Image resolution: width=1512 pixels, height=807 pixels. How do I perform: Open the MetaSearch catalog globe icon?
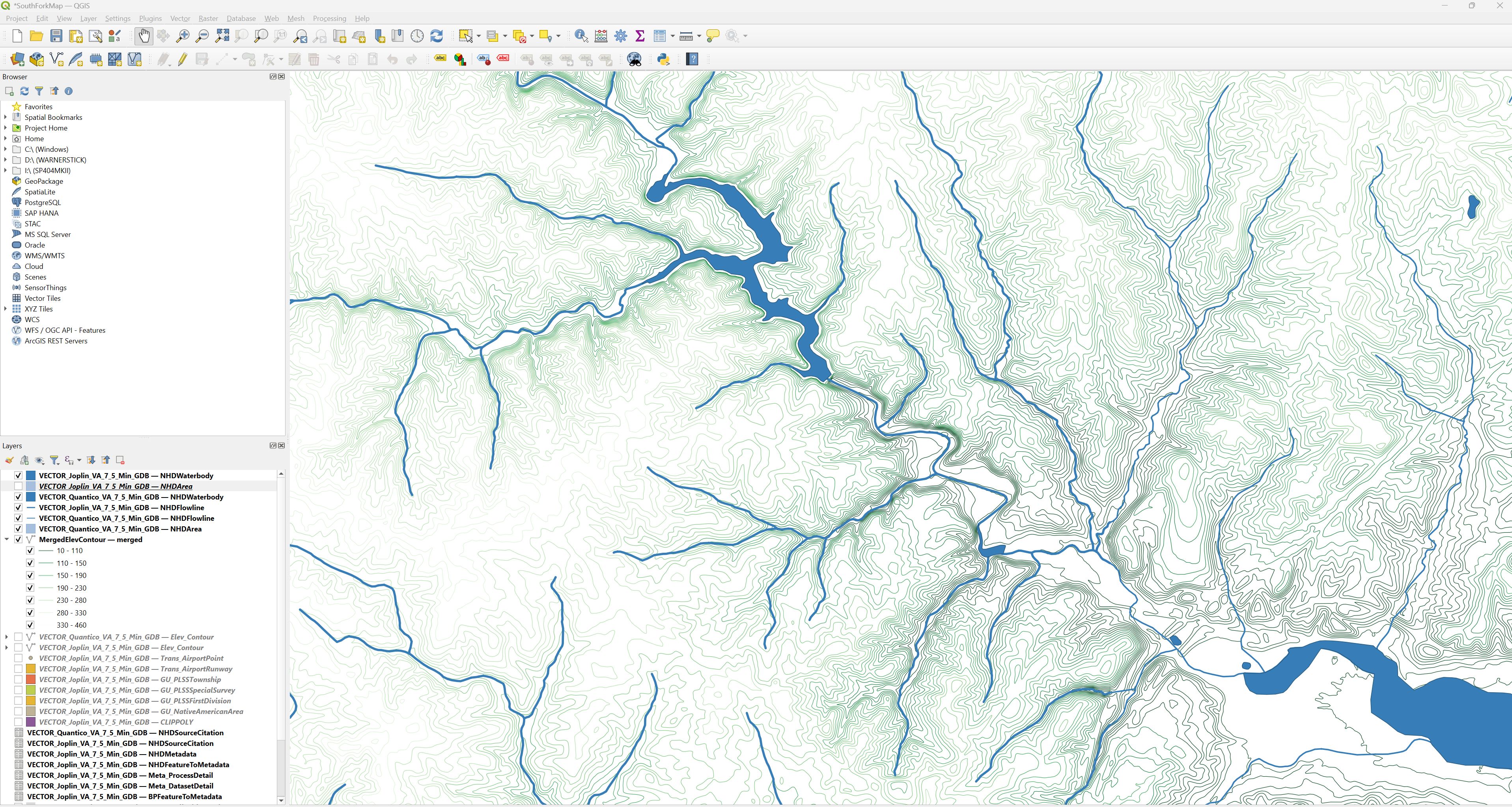pyautogui.click(x=635, y=59)
